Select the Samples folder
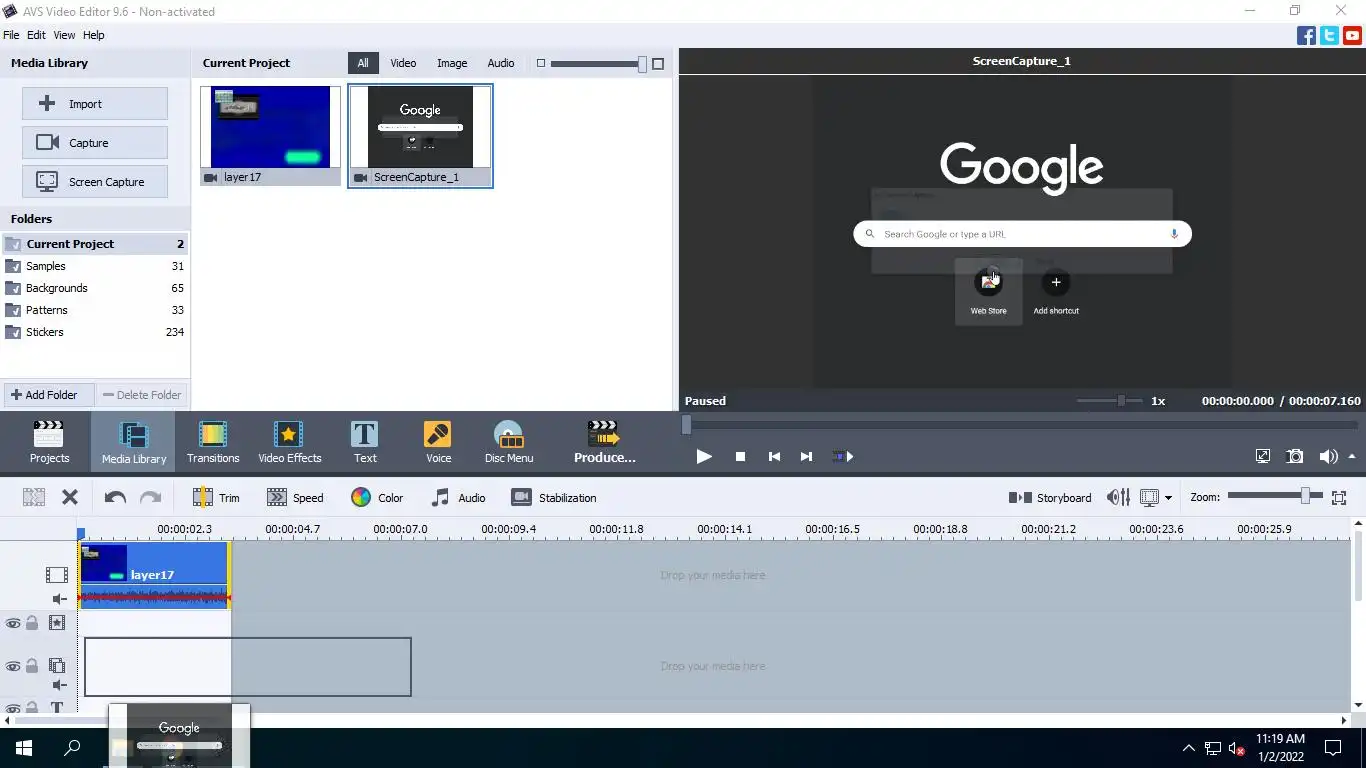Viewport: 1366px width, 768px height. coord(95,266)
